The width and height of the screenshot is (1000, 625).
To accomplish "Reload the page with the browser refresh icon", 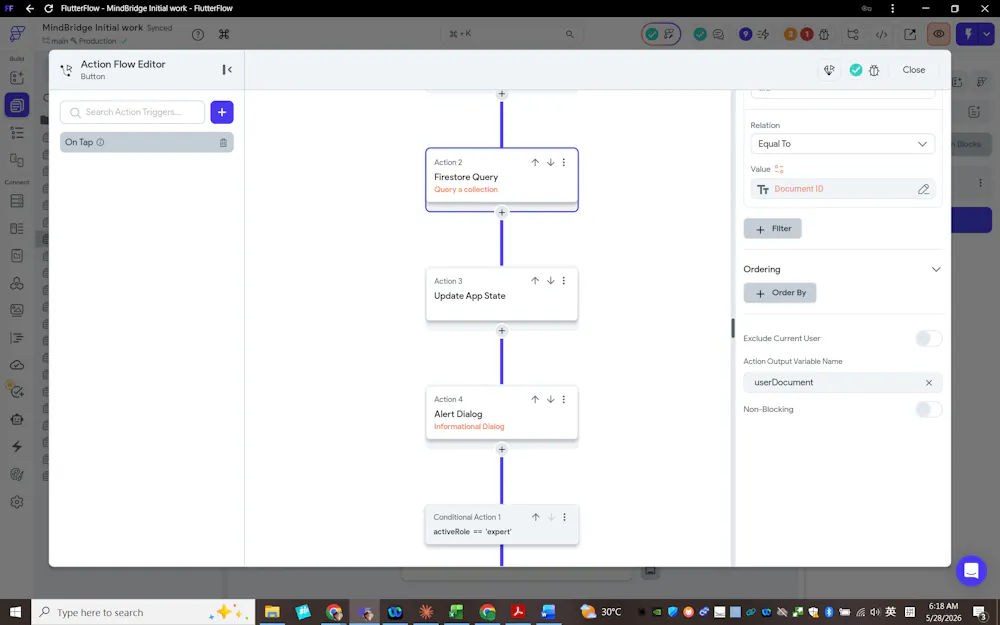I will 48,8.
